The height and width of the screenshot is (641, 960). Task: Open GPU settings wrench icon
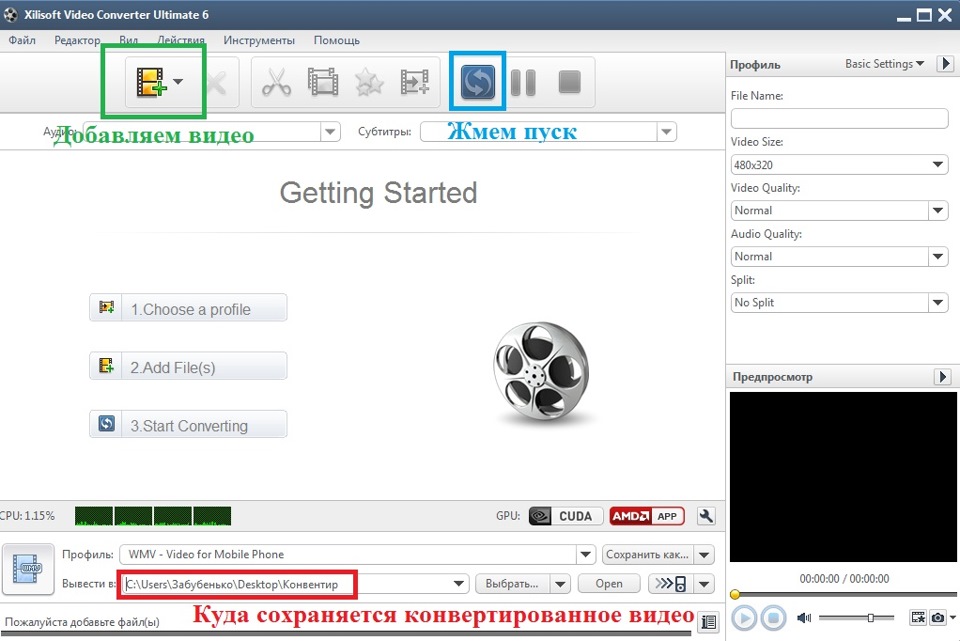pyautogui.click(x=706, y=516)
